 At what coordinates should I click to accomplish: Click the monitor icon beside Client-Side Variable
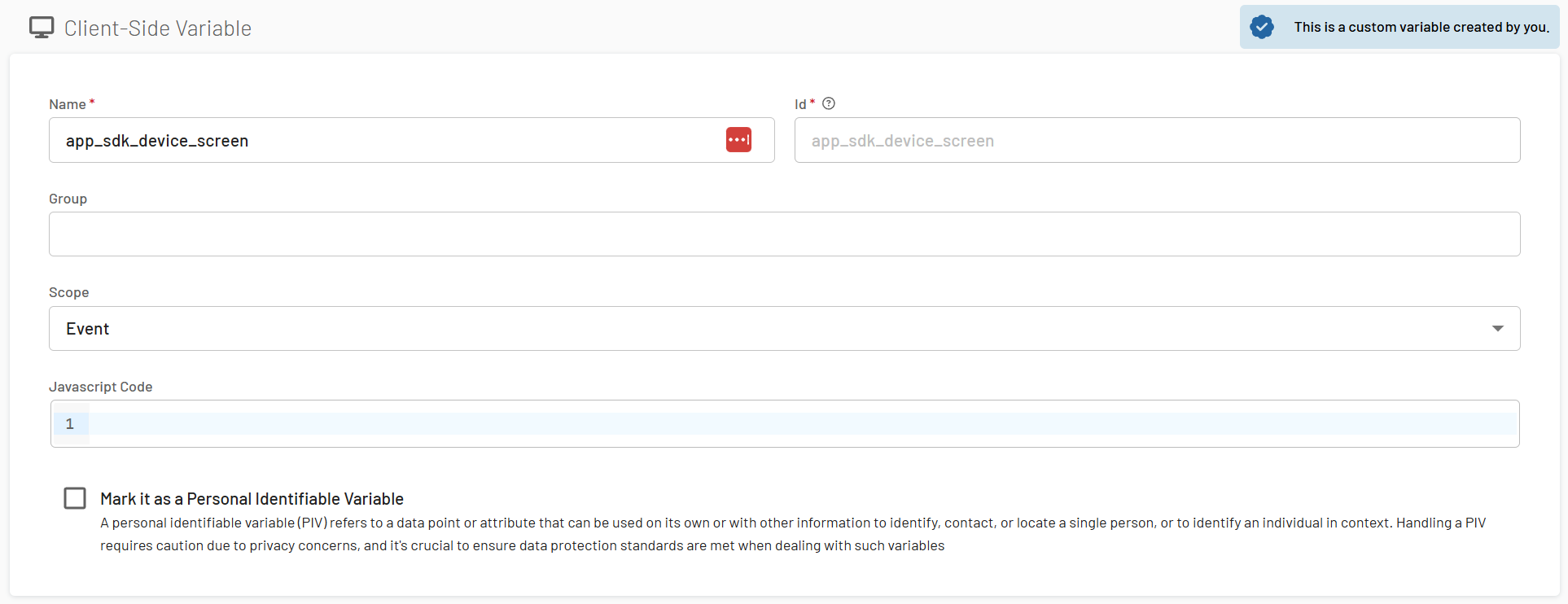tap(42, 28)
